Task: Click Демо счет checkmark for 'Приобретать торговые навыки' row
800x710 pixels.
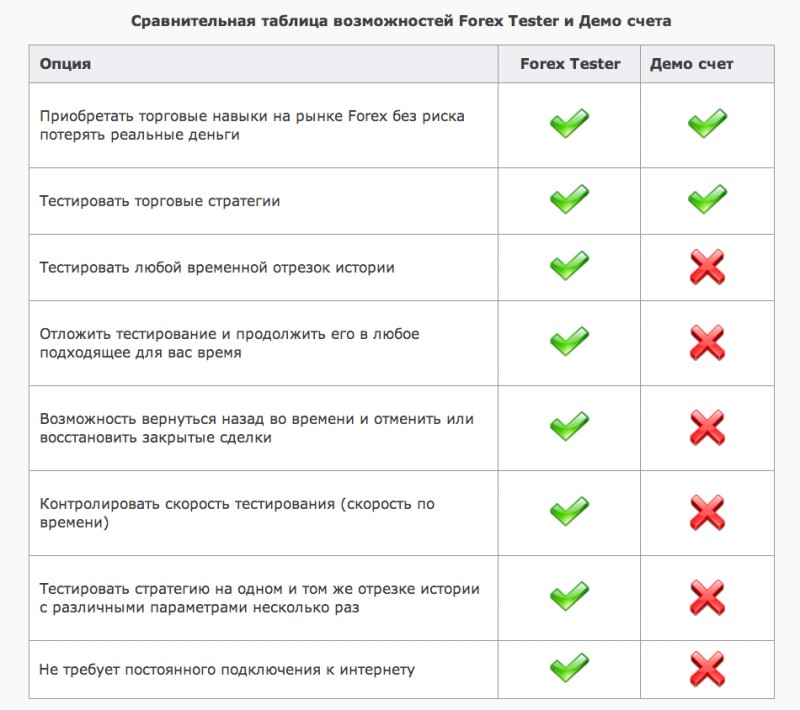Action: (707, 124)
